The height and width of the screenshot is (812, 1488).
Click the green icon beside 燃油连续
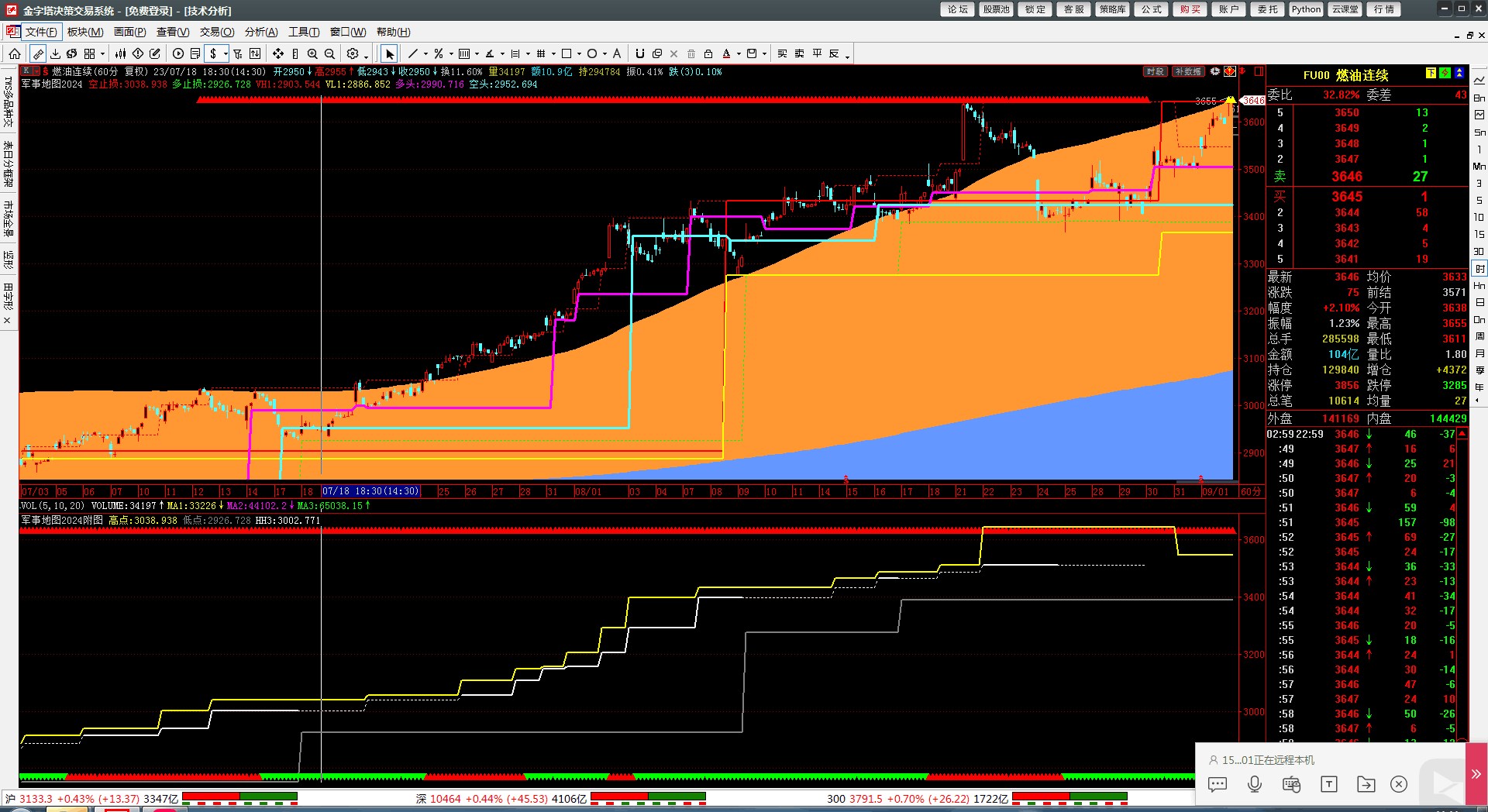(x=1445, y=73)
